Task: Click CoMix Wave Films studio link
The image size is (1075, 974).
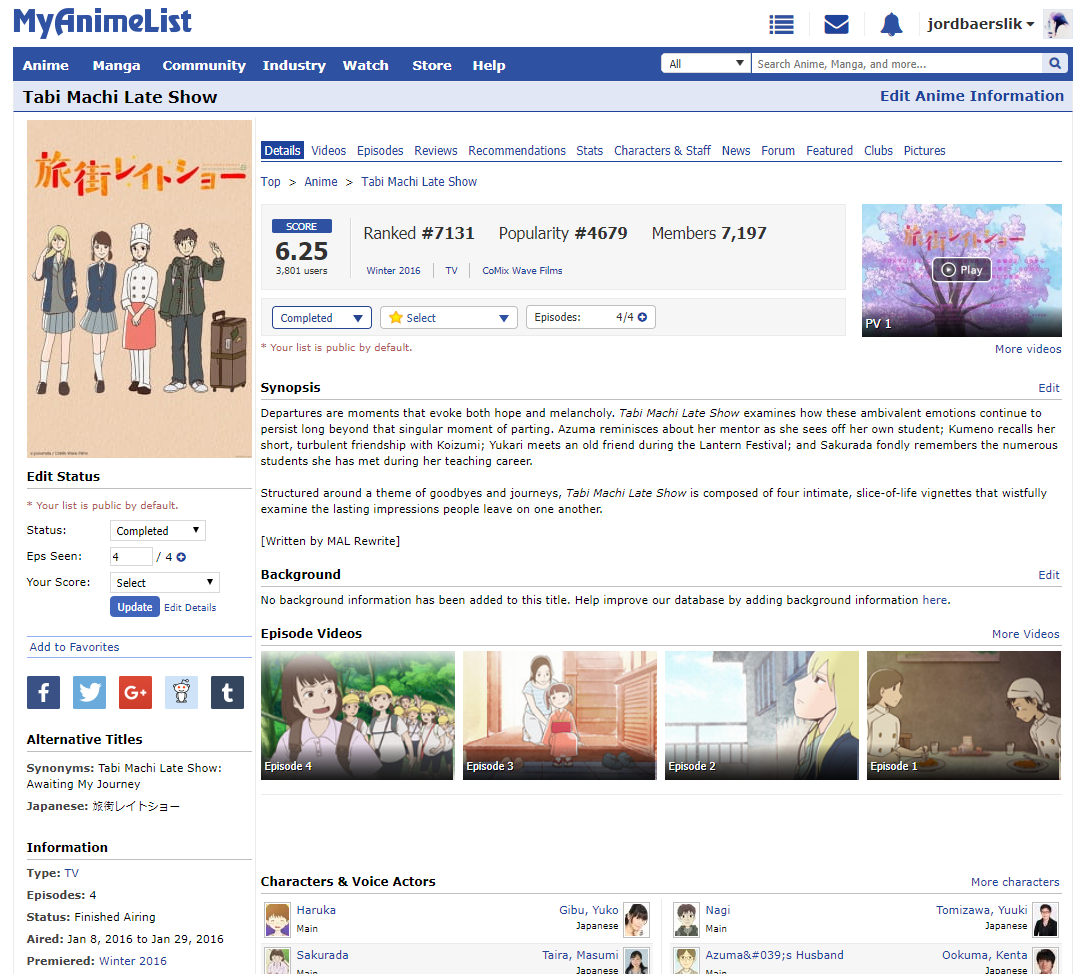Action: coord(522,271)
